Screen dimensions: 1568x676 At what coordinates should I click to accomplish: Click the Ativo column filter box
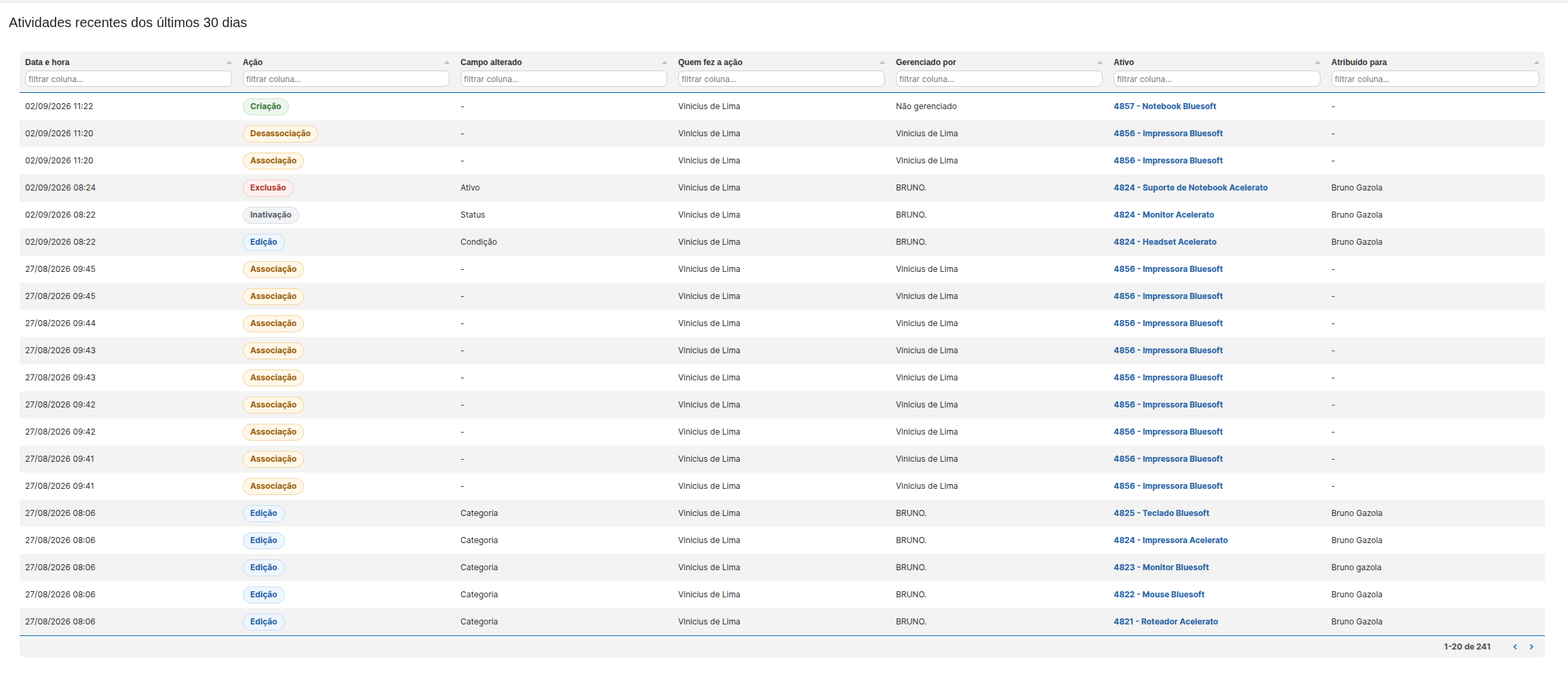pyautogui.click(x=1217, y=79)
